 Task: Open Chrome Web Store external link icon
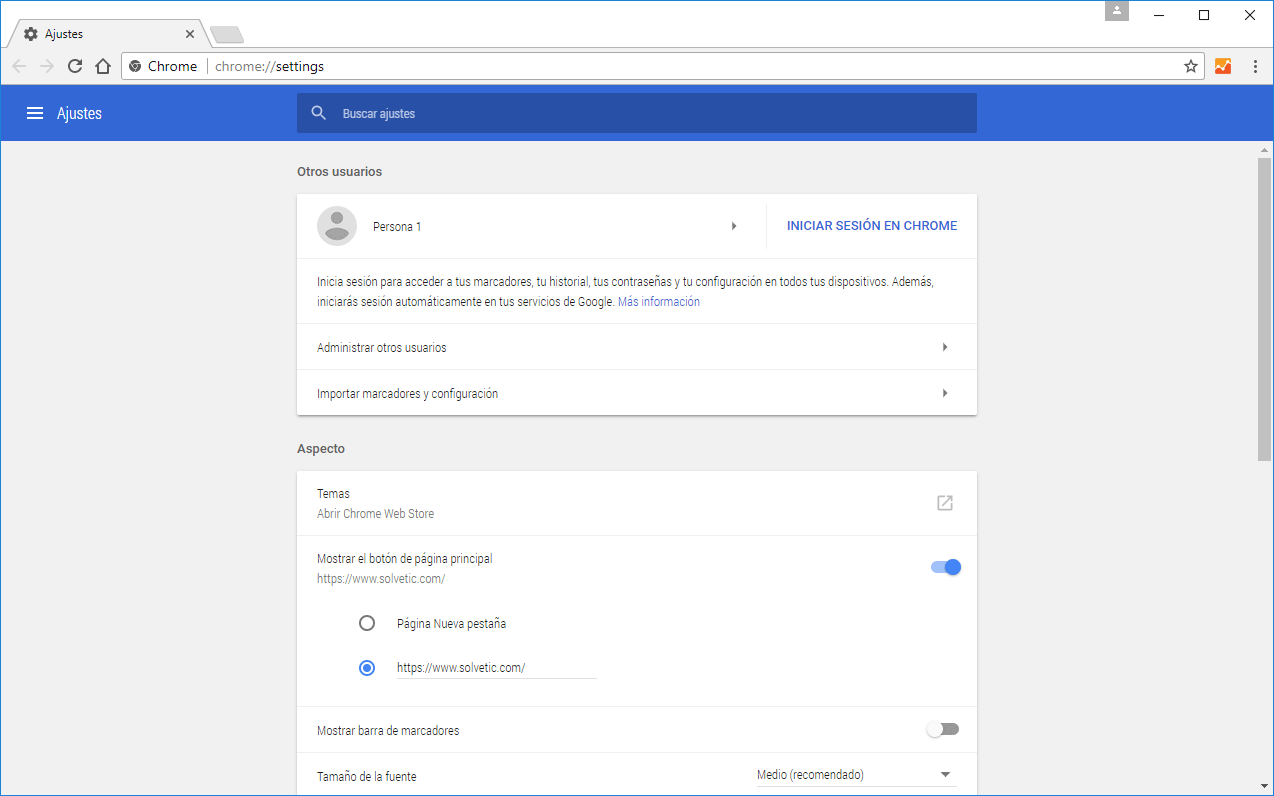pos(945,503)
